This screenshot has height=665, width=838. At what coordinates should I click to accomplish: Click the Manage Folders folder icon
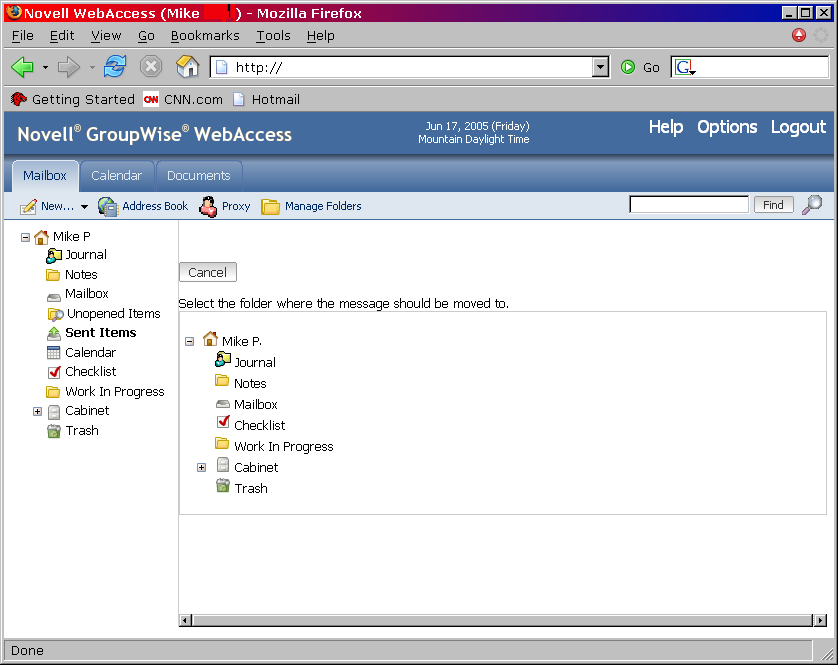pyautogui.click(x=270, y=206)
